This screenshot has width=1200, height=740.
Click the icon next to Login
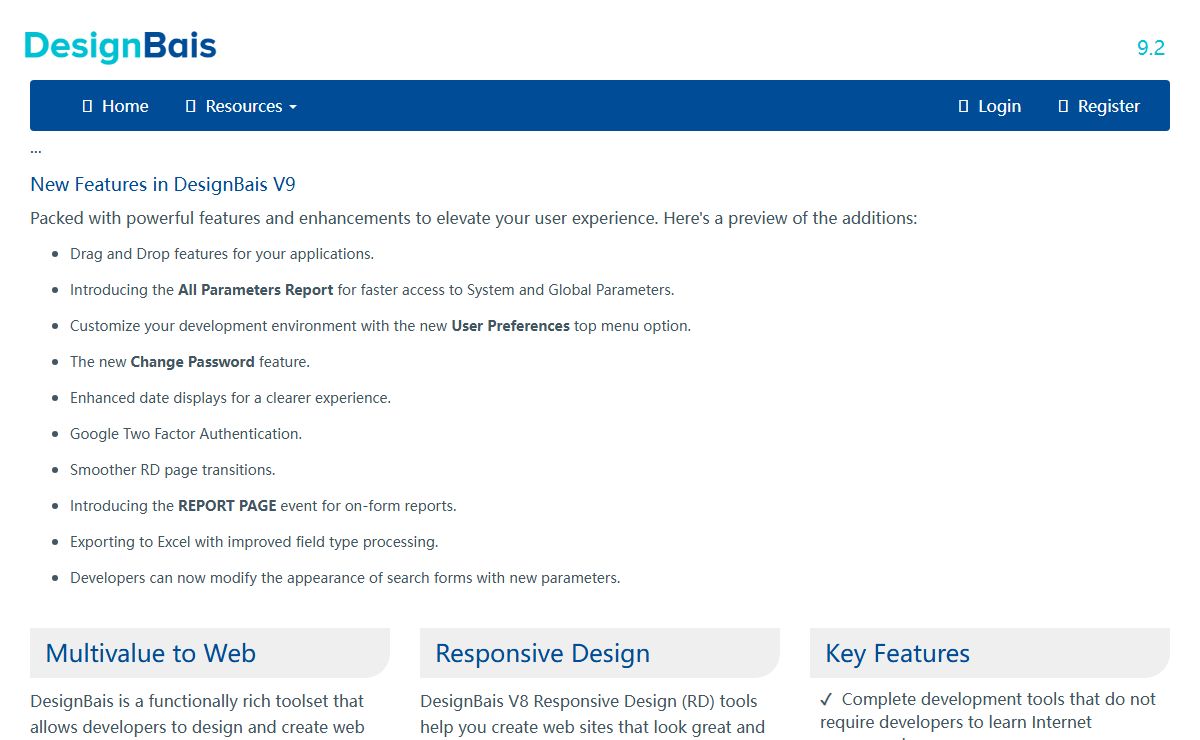(963, 106)
